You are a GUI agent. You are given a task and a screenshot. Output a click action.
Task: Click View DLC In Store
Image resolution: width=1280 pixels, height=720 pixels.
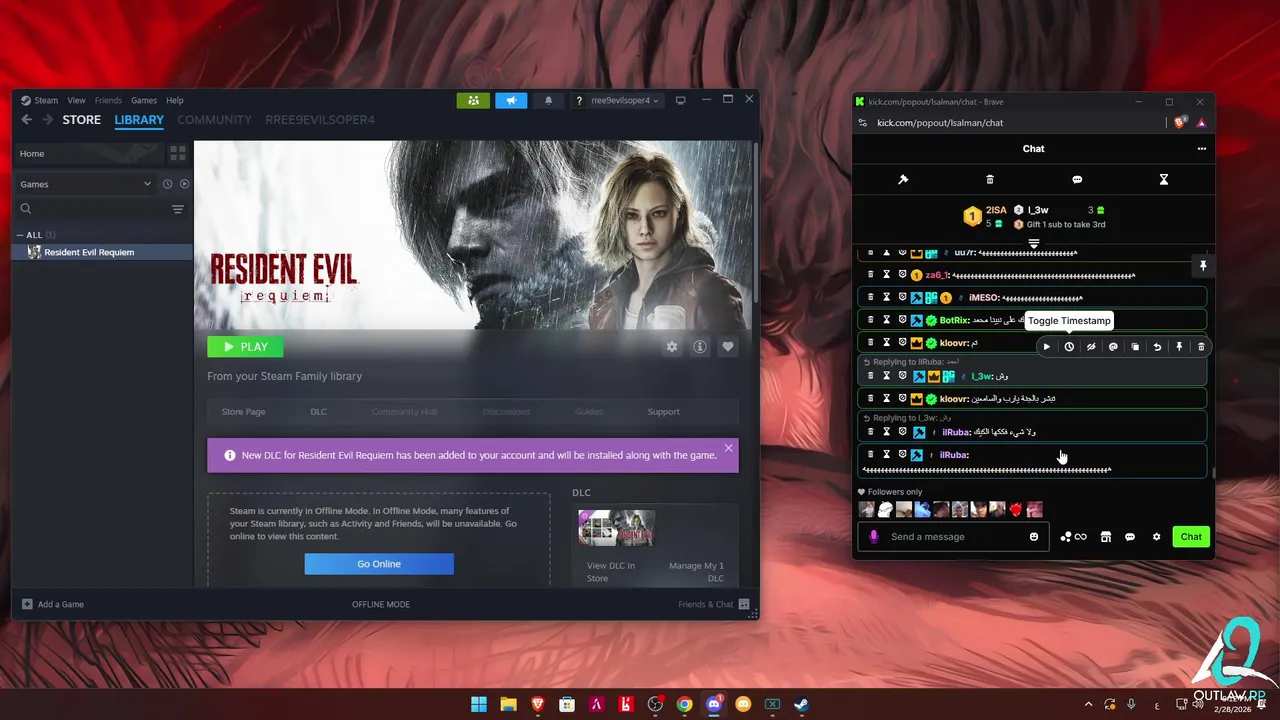(611, 572)
